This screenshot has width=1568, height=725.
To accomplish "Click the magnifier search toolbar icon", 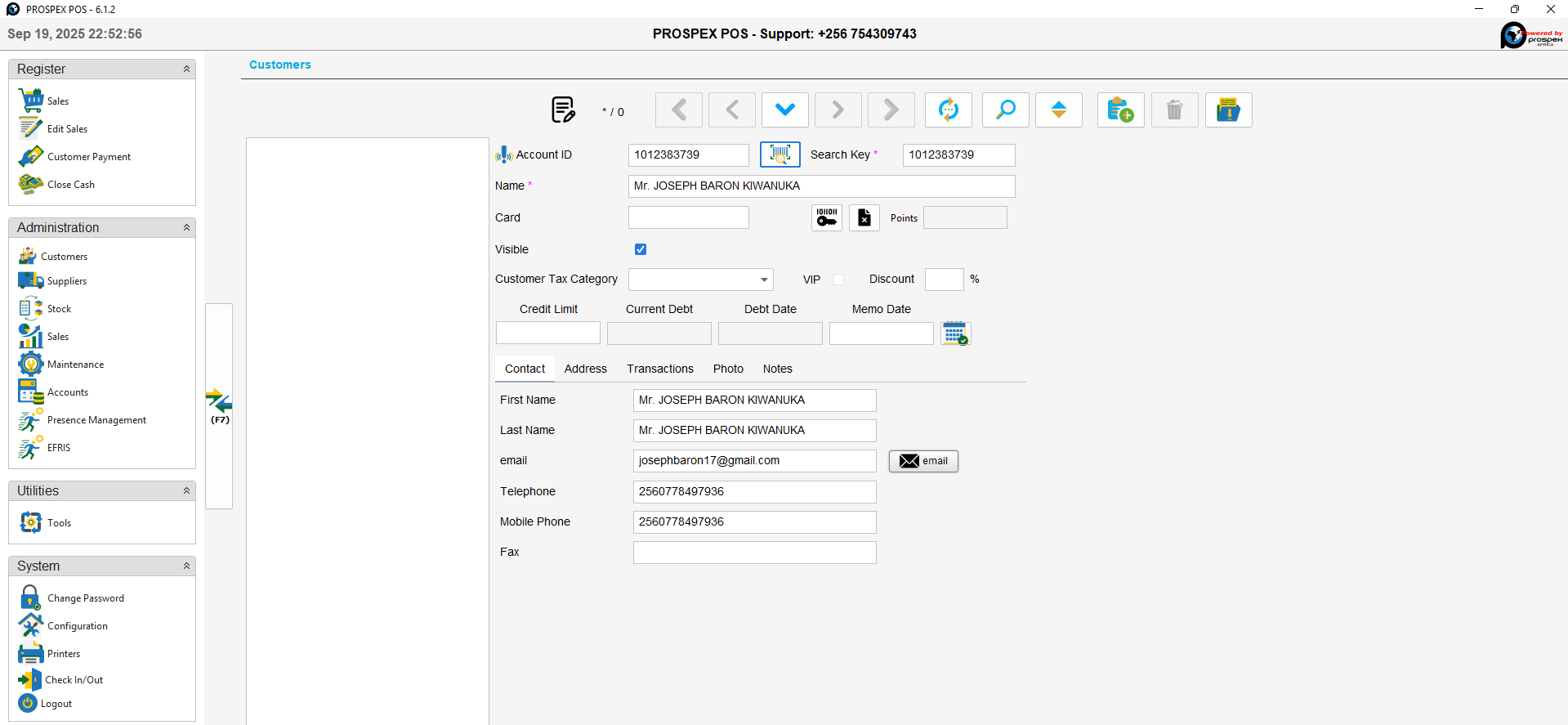I will coord(1005,110).
